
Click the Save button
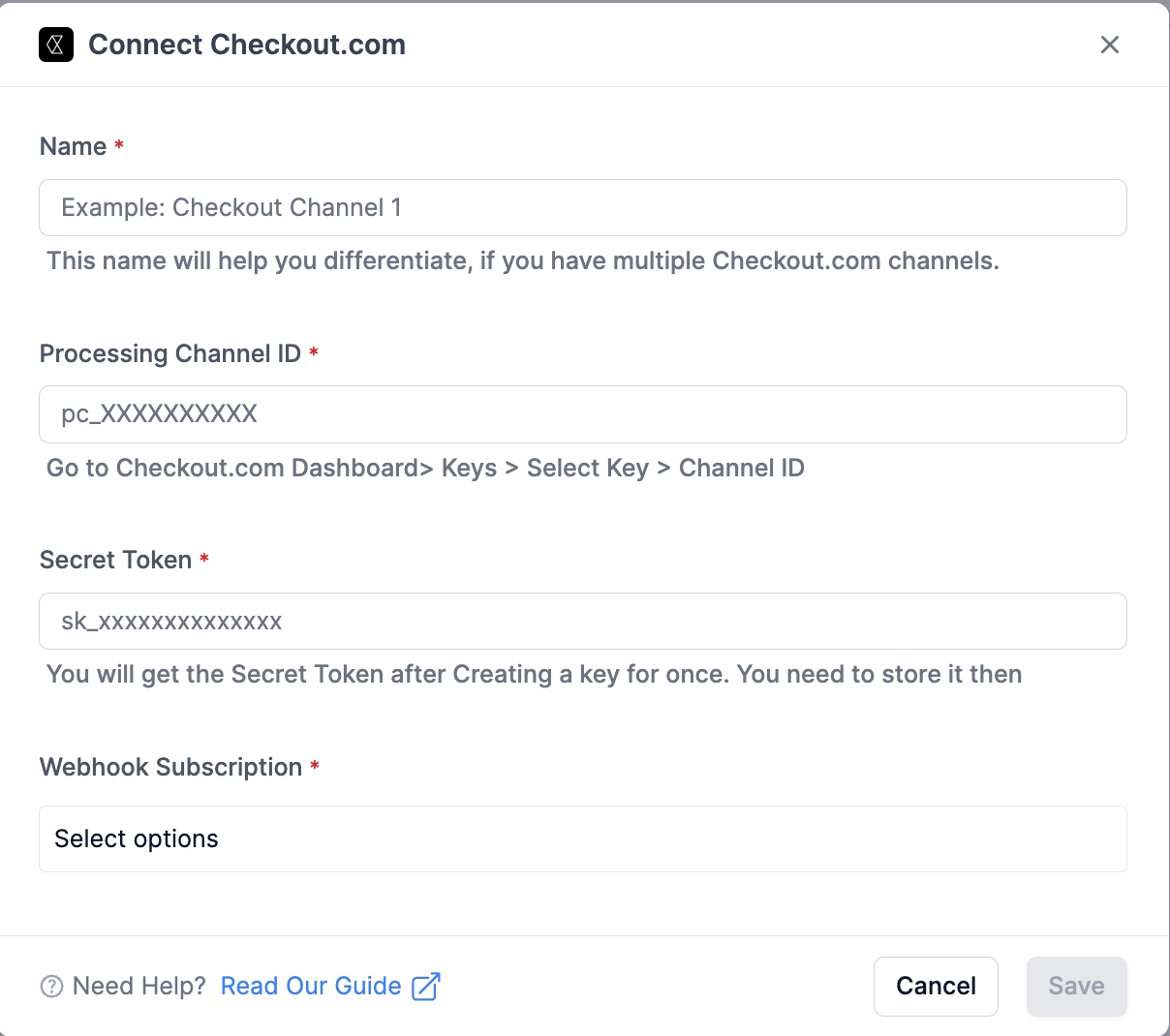1076,986
